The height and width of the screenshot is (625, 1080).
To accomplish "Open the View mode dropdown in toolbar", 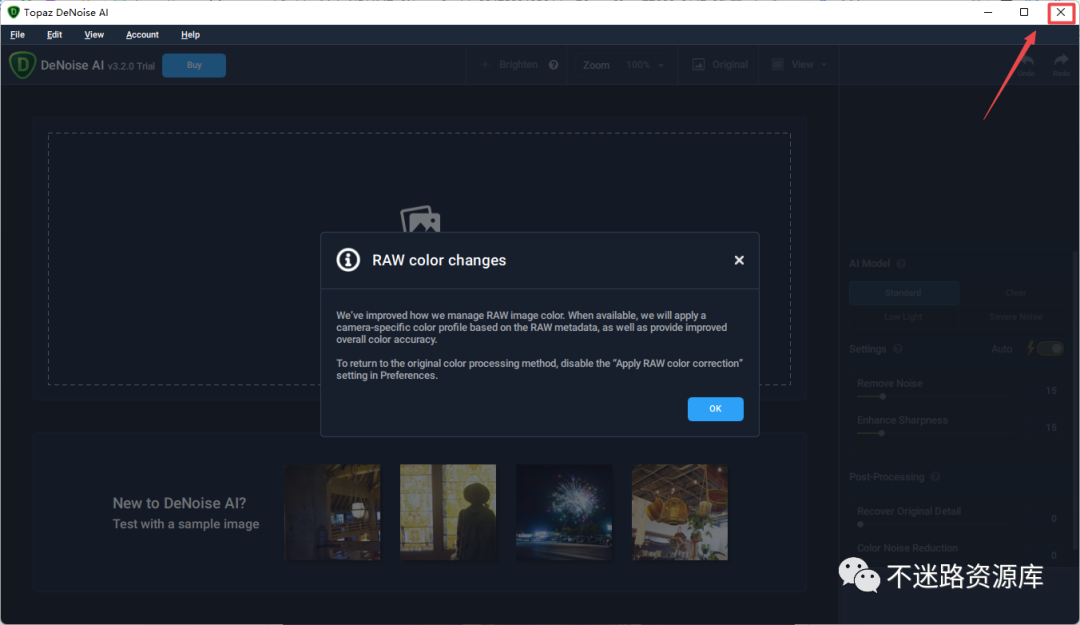I will (x=800, y=64).
